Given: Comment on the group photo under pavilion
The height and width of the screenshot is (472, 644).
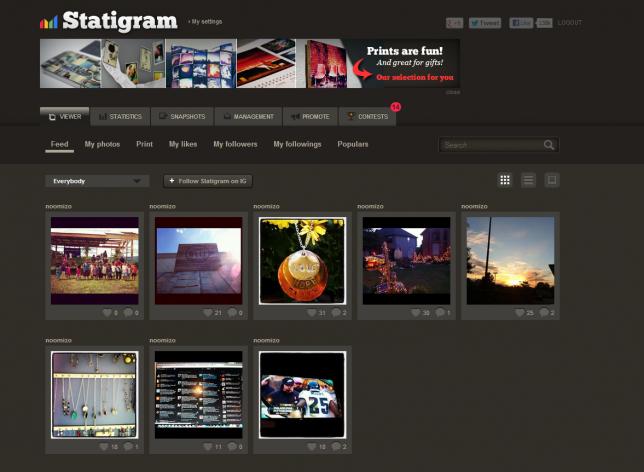Looking at the screenshot, I should (128, 313).
